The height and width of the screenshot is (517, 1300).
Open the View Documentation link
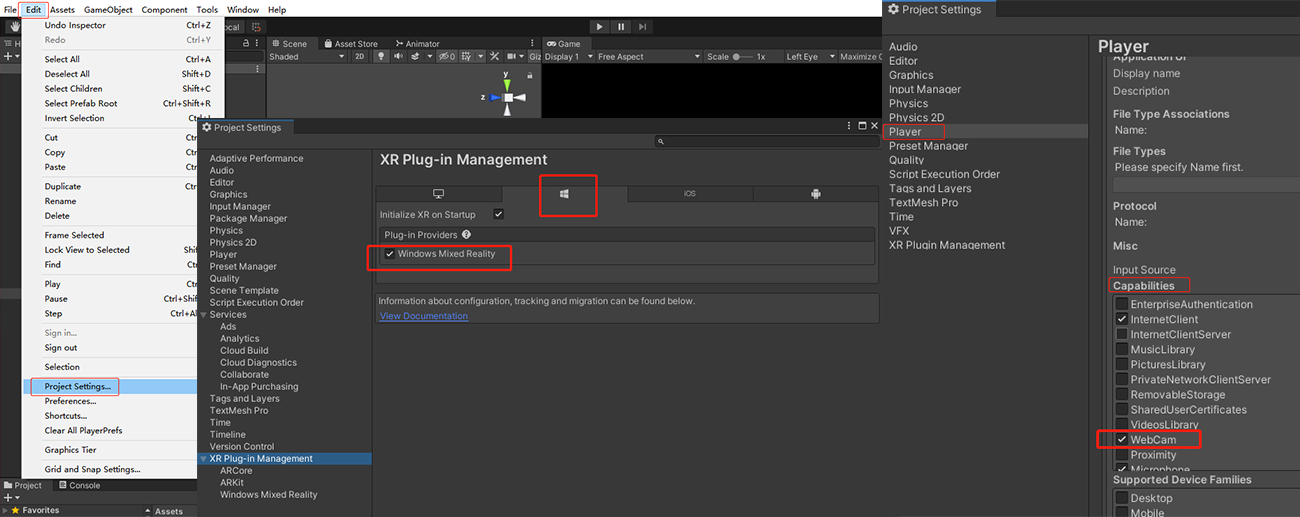click(x=424, y=316)
